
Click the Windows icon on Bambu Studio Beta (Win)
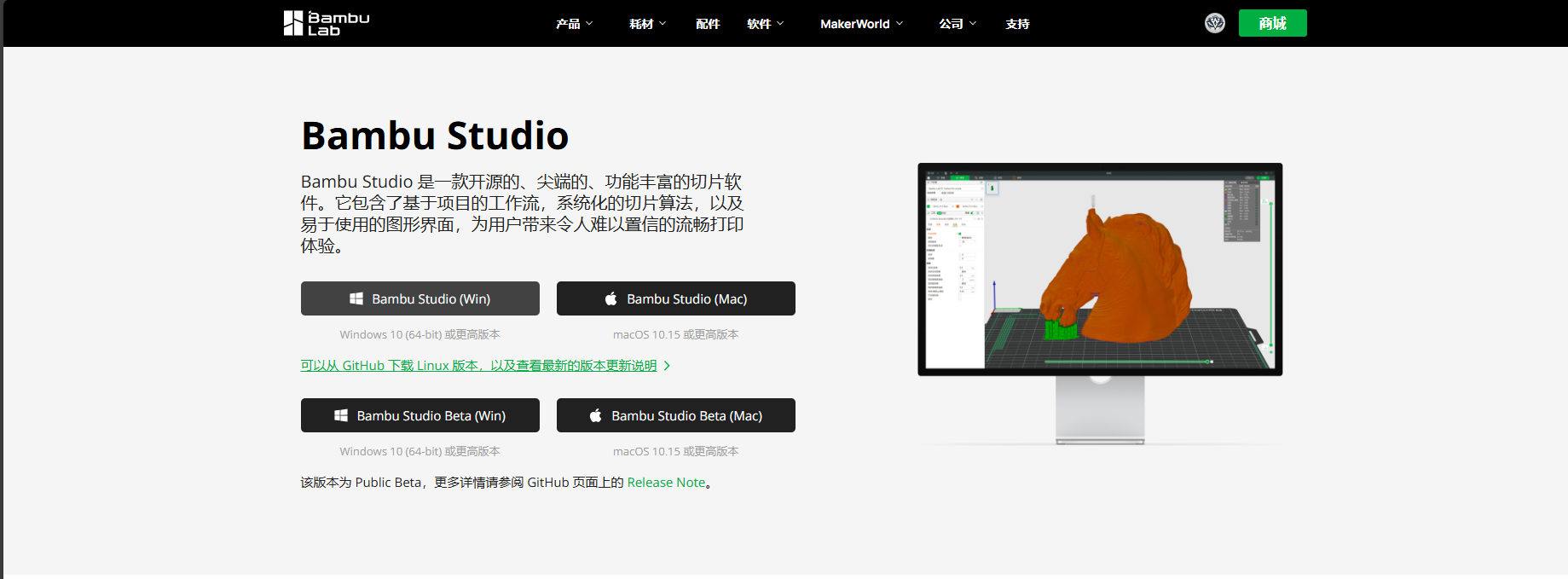[x=341, y=415]
